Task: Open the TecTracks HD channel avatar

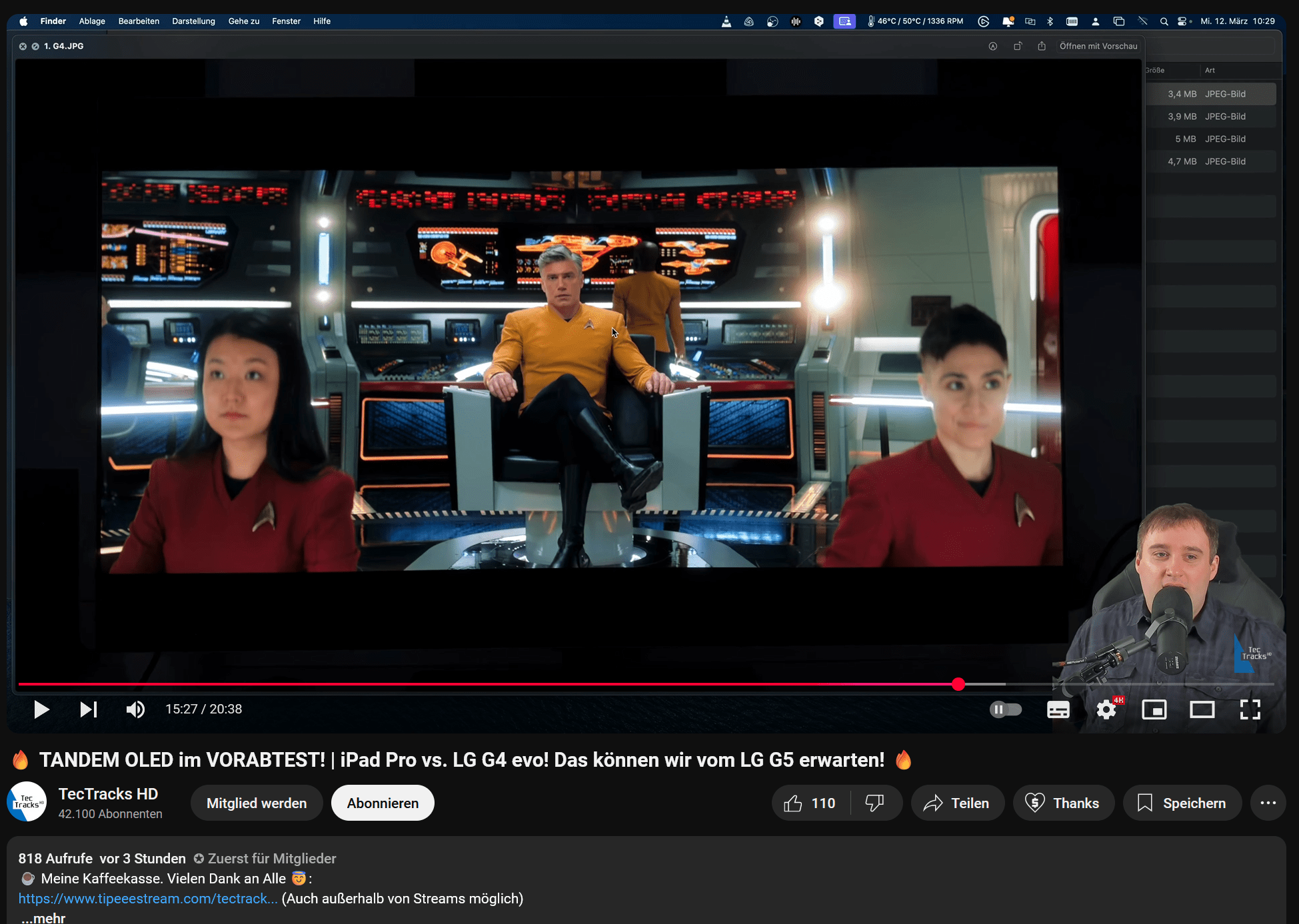Action: pyautogui.click(x=27, y=801)
